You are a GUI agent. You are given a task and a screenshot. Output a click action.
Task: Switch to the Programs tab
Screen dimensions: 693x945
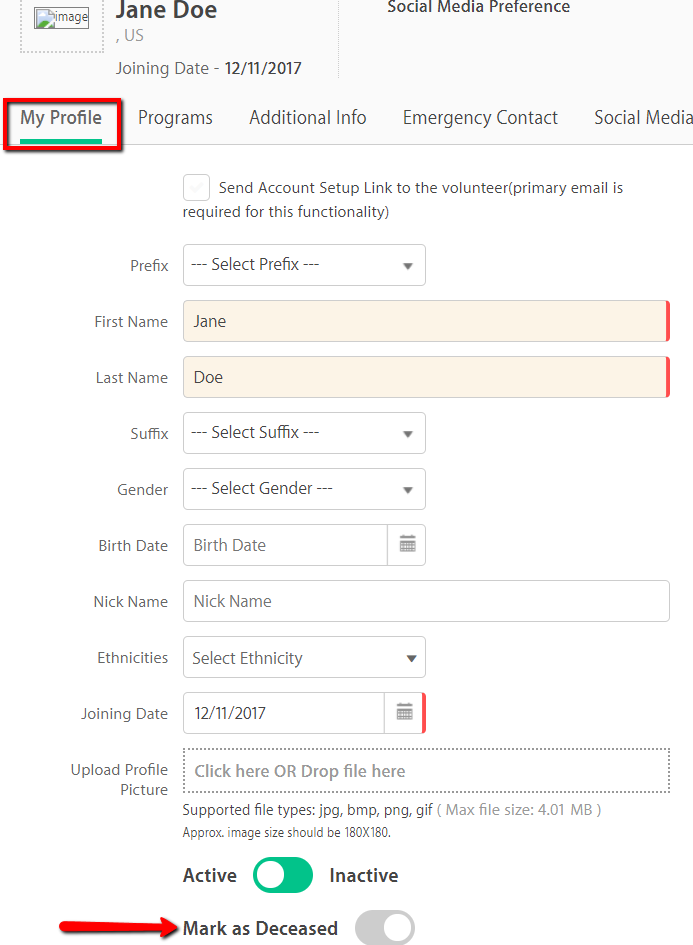(x=175, y=118)
